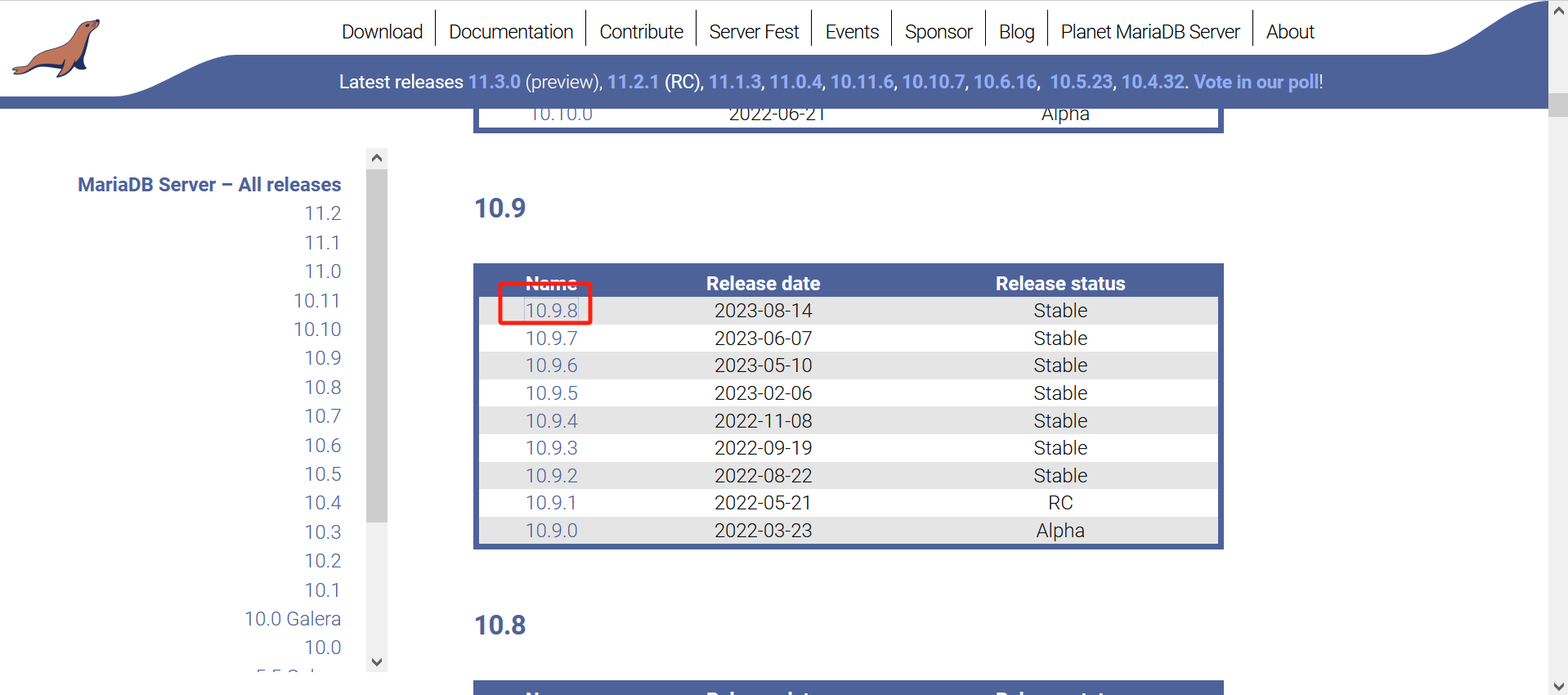1568x695 pixels.
Task: Jump to 10.11 in the sidebar list
Action: click(317, 301)
